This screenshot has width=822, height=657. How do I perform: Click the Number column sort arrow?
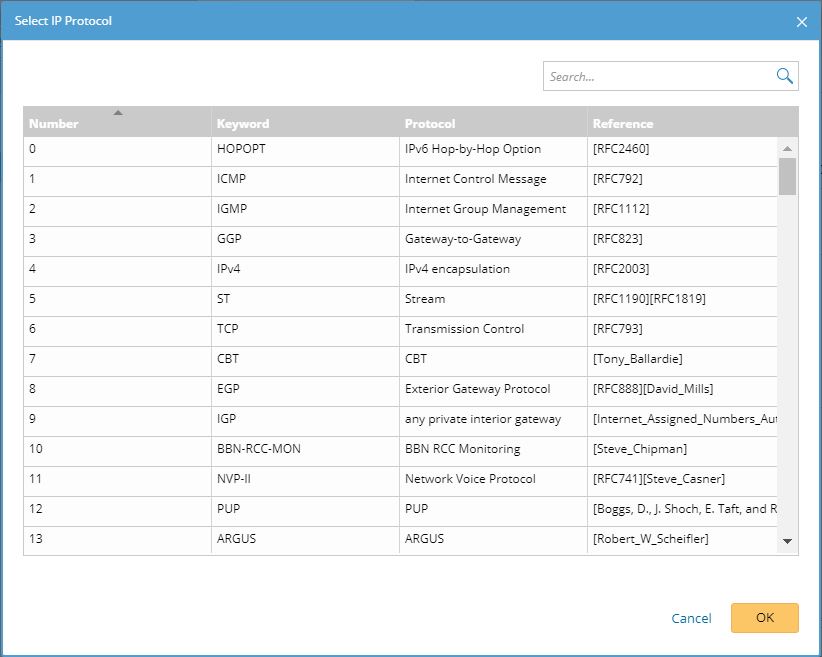pyautogui.click(x=118, y=113)
